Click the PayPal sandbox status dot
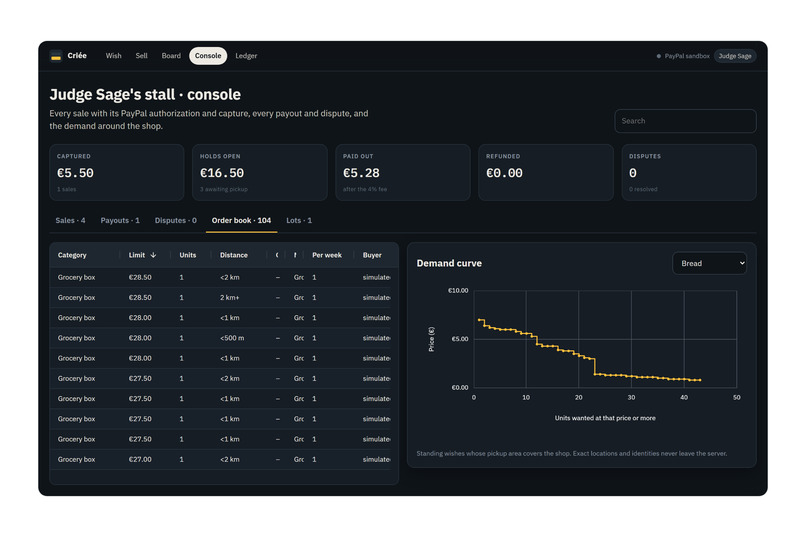This screenshot has width=806, height=537. [658, 56]
